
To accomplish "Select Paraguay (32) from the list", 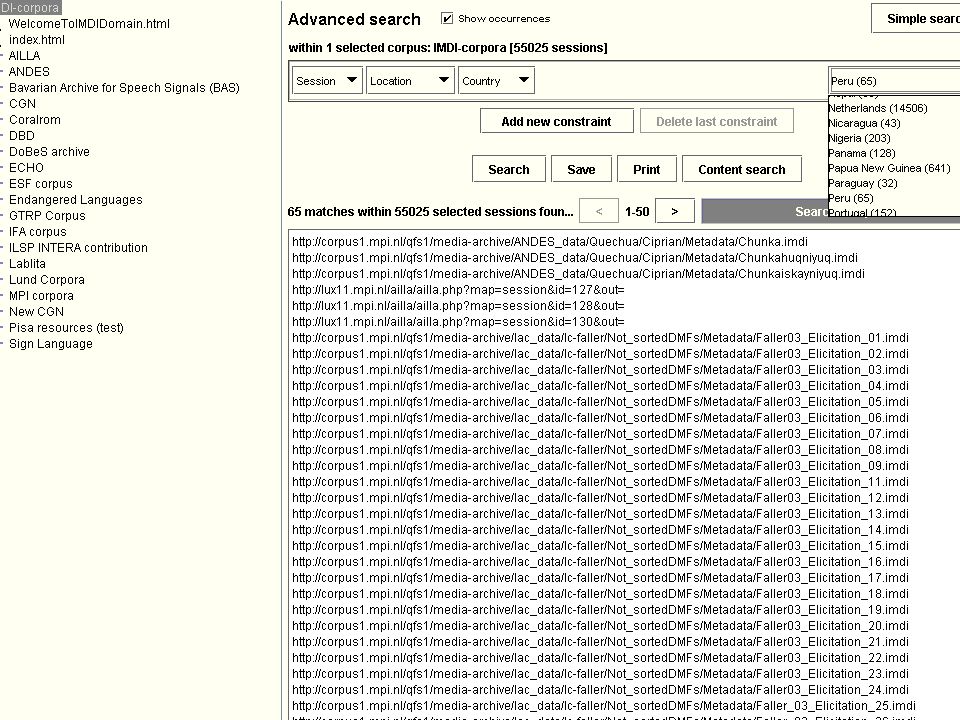I will click(x=863, y=183).
